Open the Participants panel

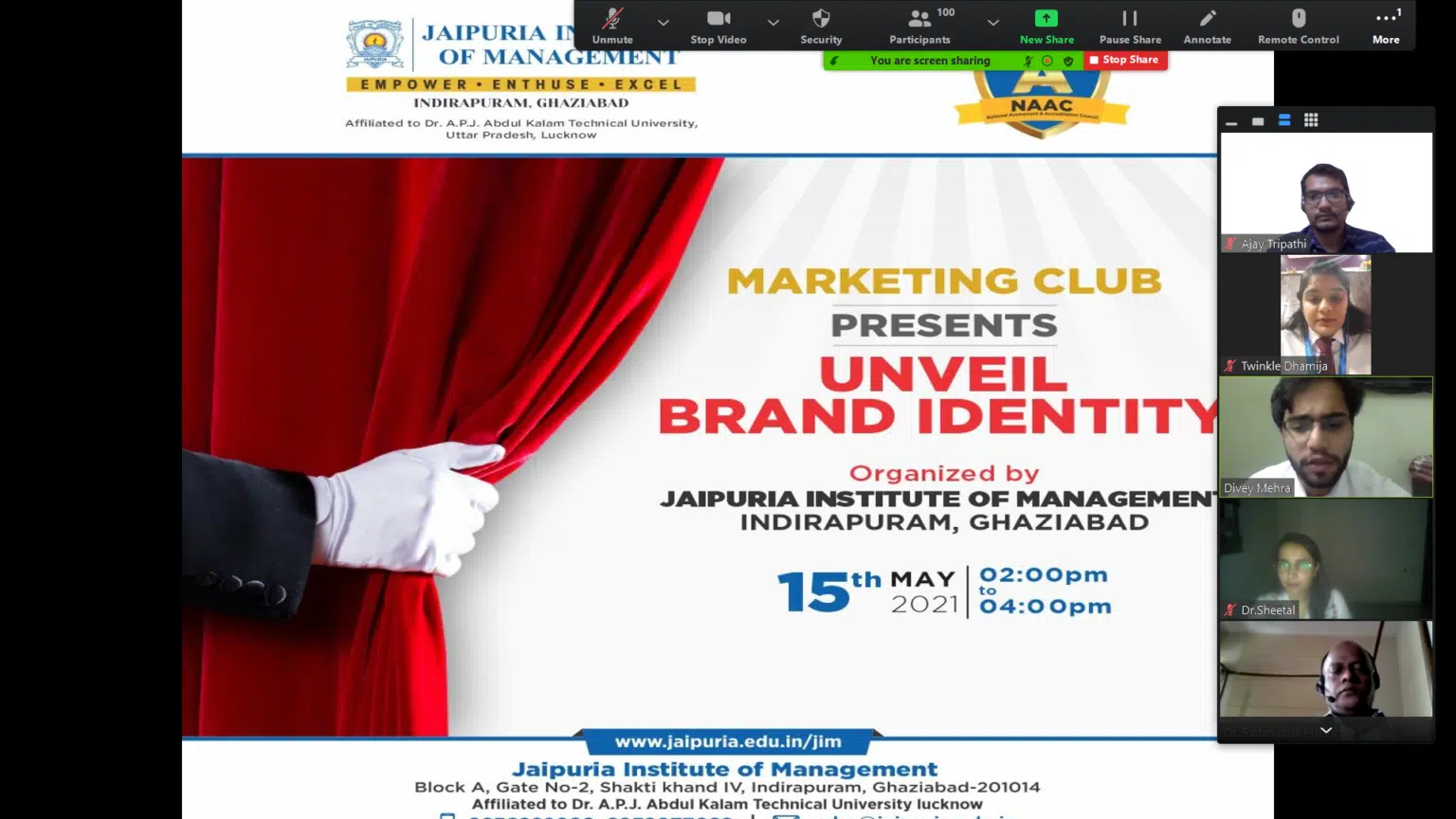(919, 26)
